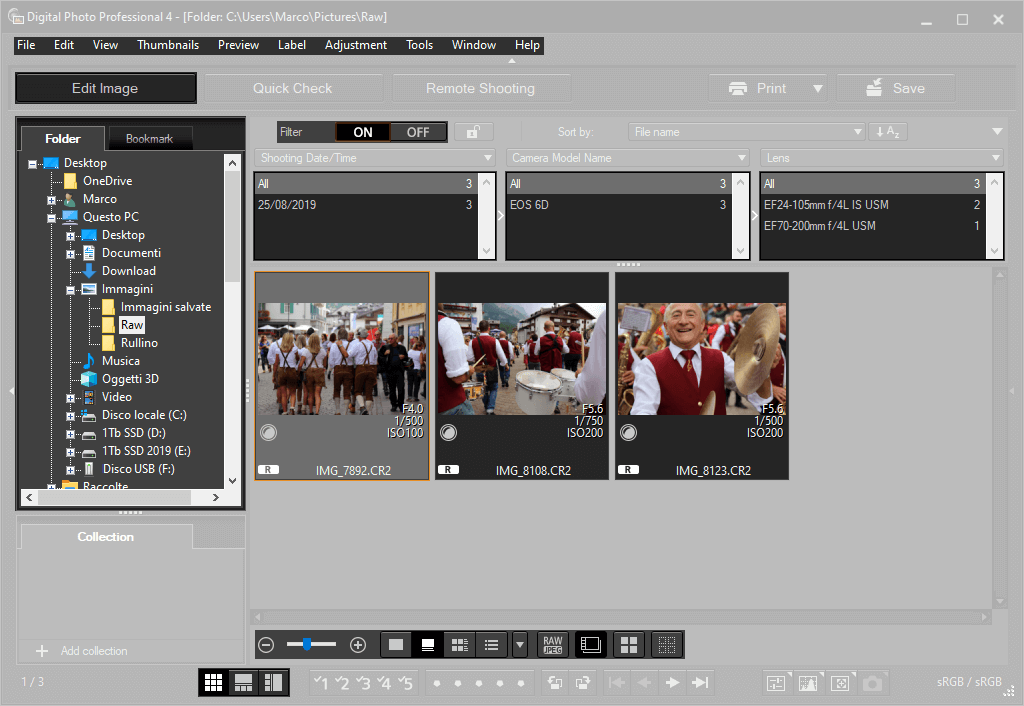Switch to large thumbnail display icon
The width and height of the screenshot is (1024, 706).
(396, 645)
